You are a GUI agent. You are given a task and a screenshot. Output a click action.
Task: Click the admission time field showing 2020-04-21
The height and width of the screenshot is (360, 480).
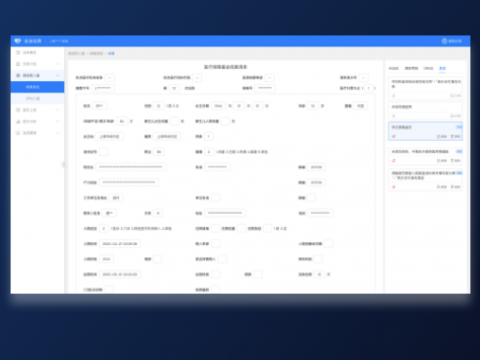(120, 244)
